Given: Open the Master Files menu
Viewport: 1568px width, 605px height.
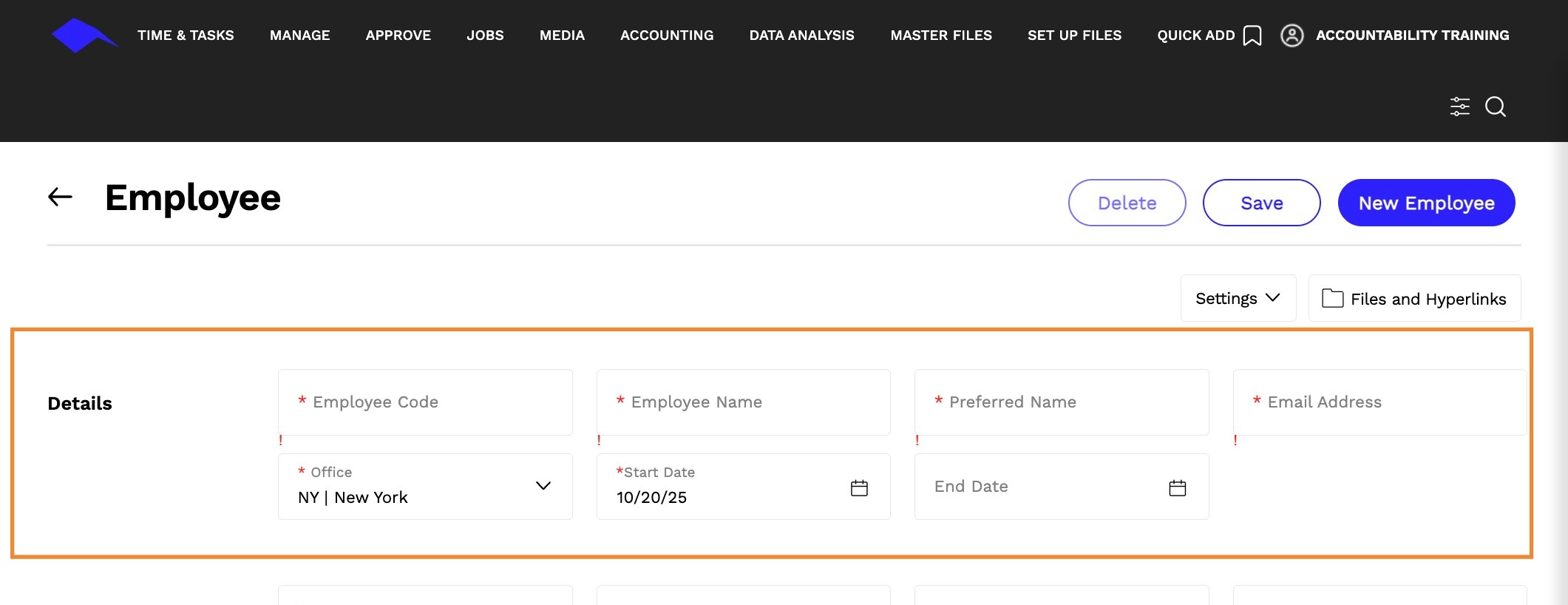Looking at the screenshot, I should point(941,36).
